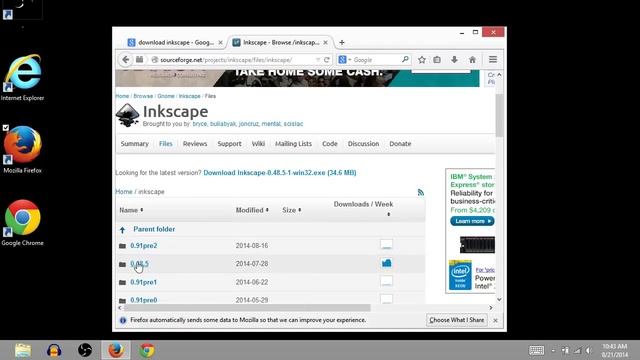Open the 0.48.5 folder link
Screen dimensions: 640x360
click(139, 264)
